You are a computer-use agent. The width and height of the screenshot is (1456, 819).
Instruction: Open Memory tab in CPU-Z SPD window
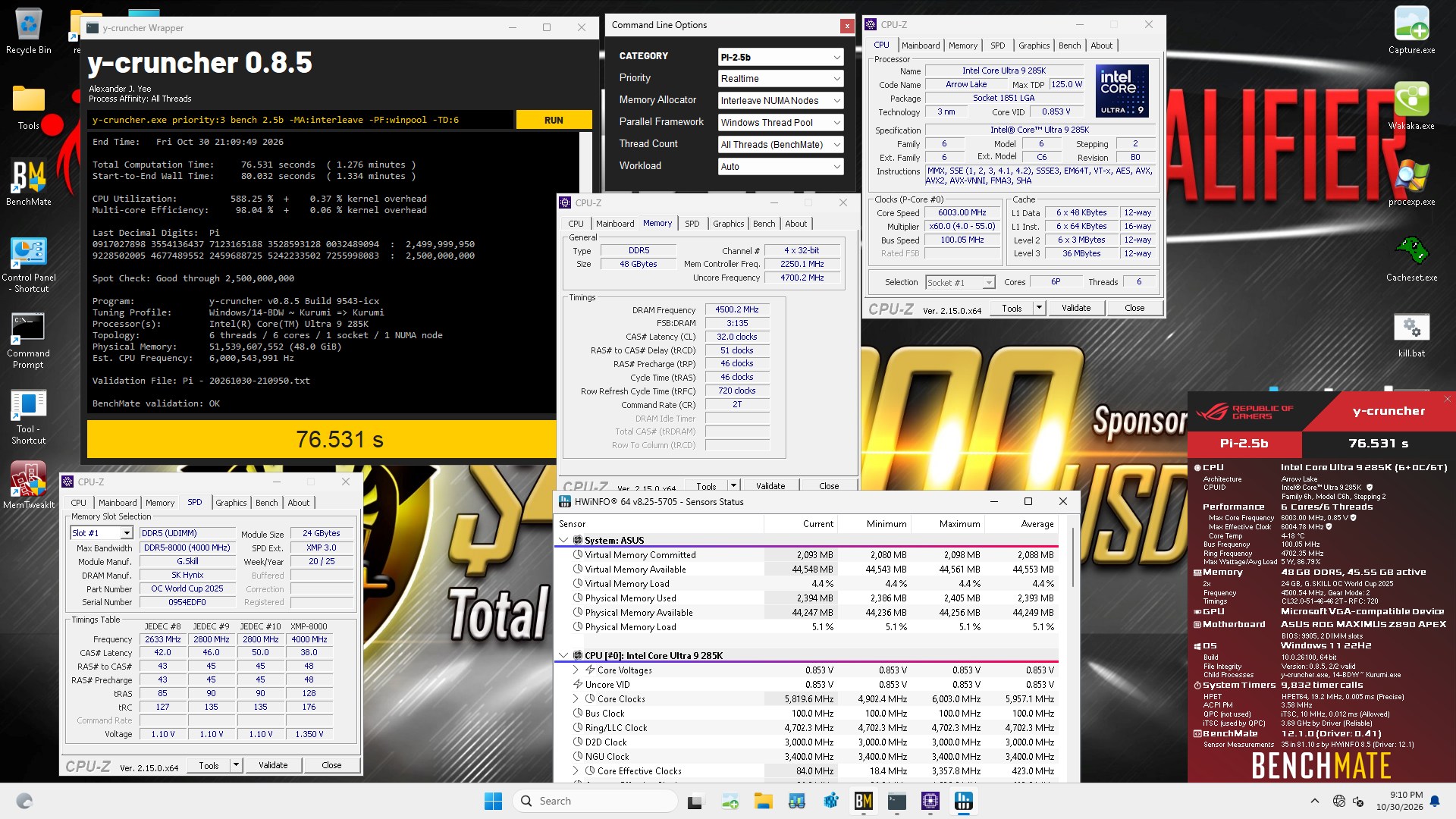(x=160, y=503)
